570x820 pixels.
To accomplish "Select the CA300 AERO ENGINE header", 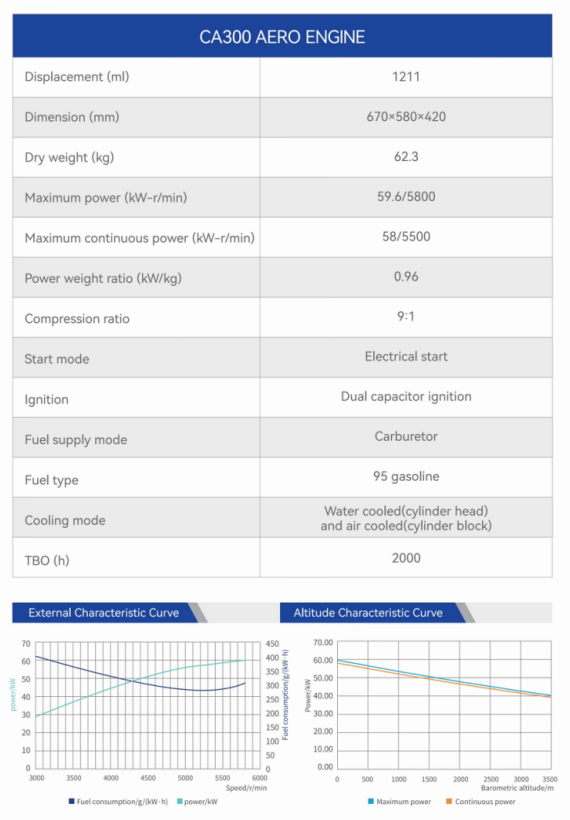I will [x=282, y=36].
